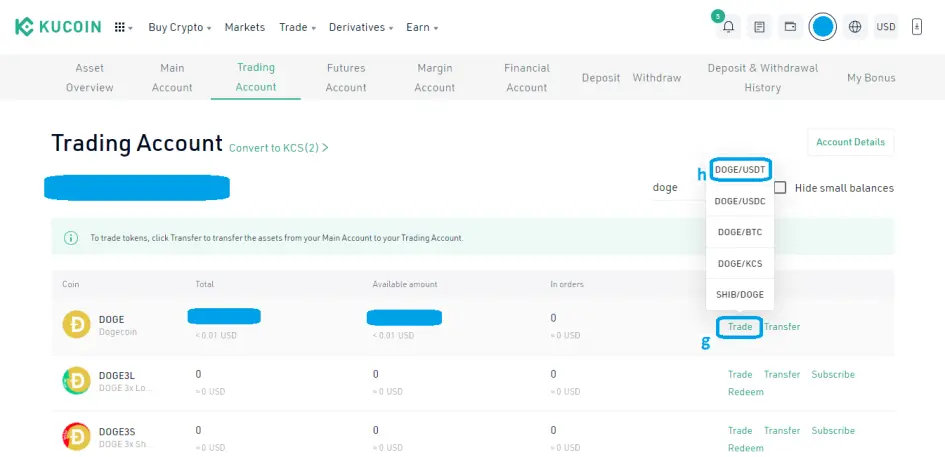Click the Total column header
945x457 pixels.
click(204, 284)
